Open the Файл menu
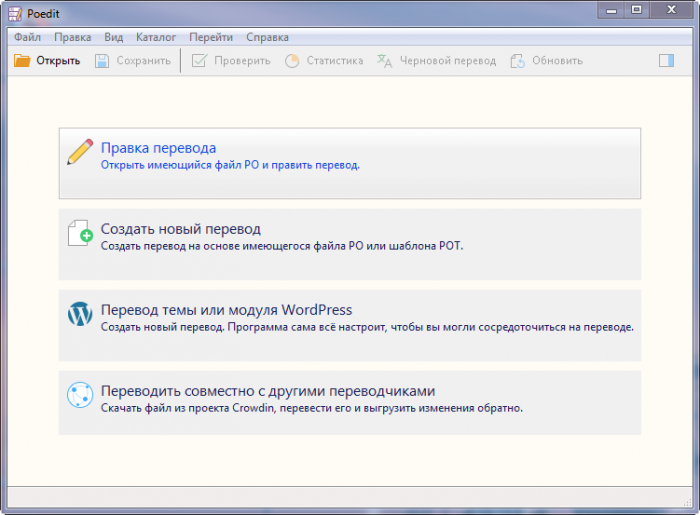 (28, 37)
